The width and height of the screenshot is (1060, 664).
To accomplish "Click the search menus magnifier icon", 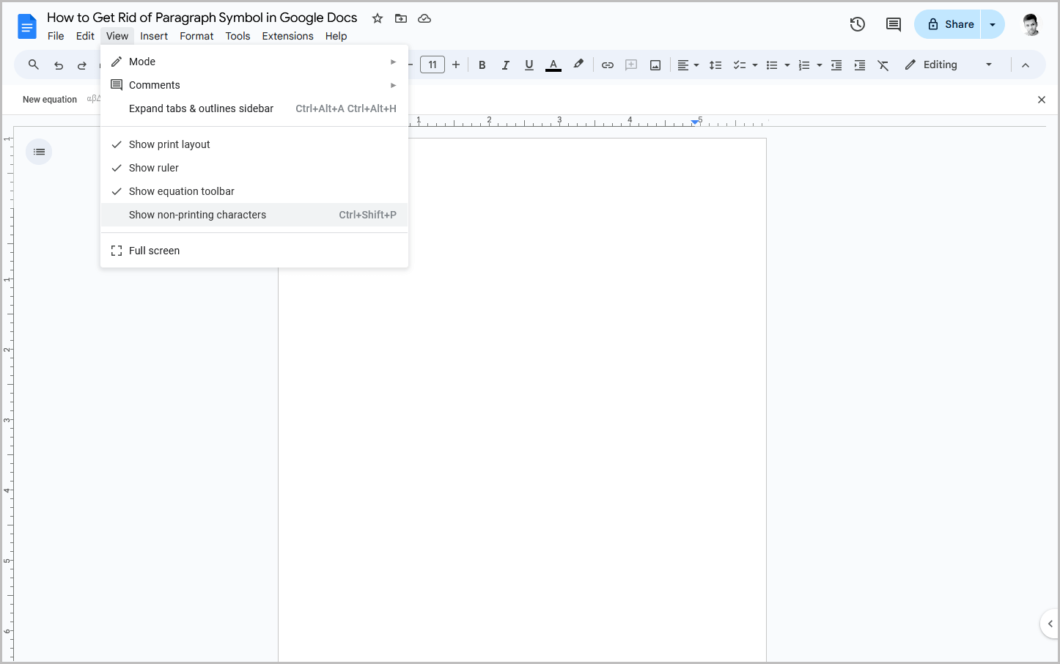I will tap(33, 65).
